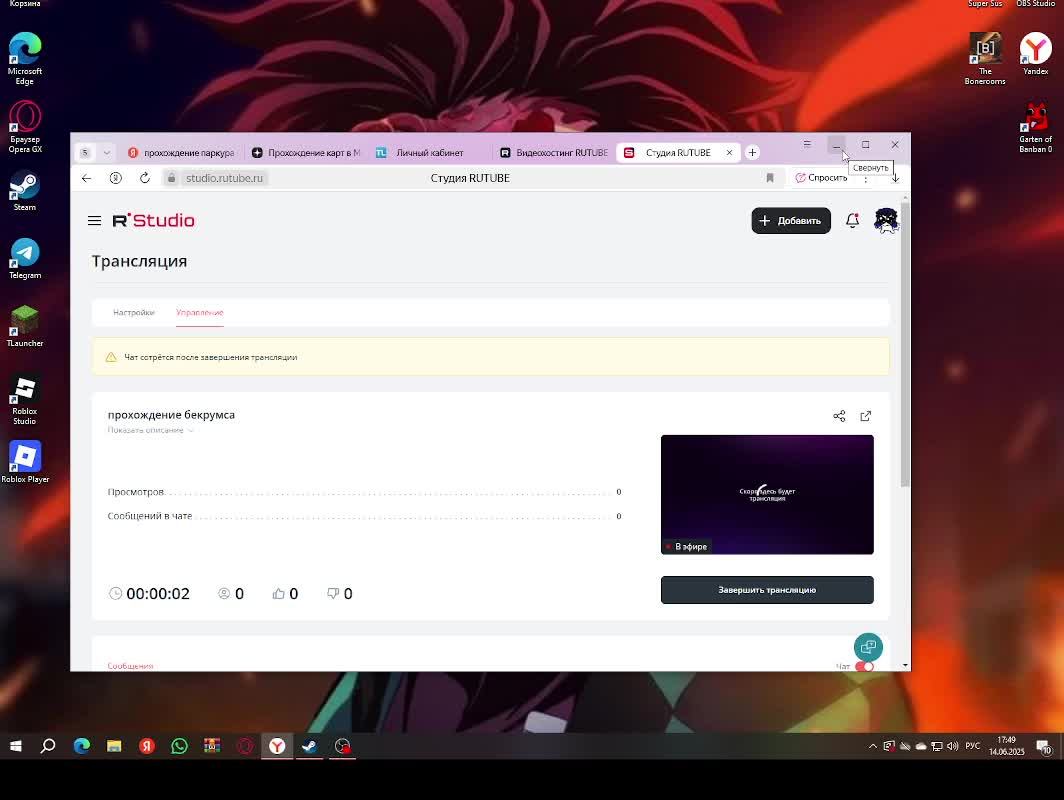This screenshot has width=1064, height=800.
Task: Click Steam icon in taskbar
Action: (x=309, y=746)
